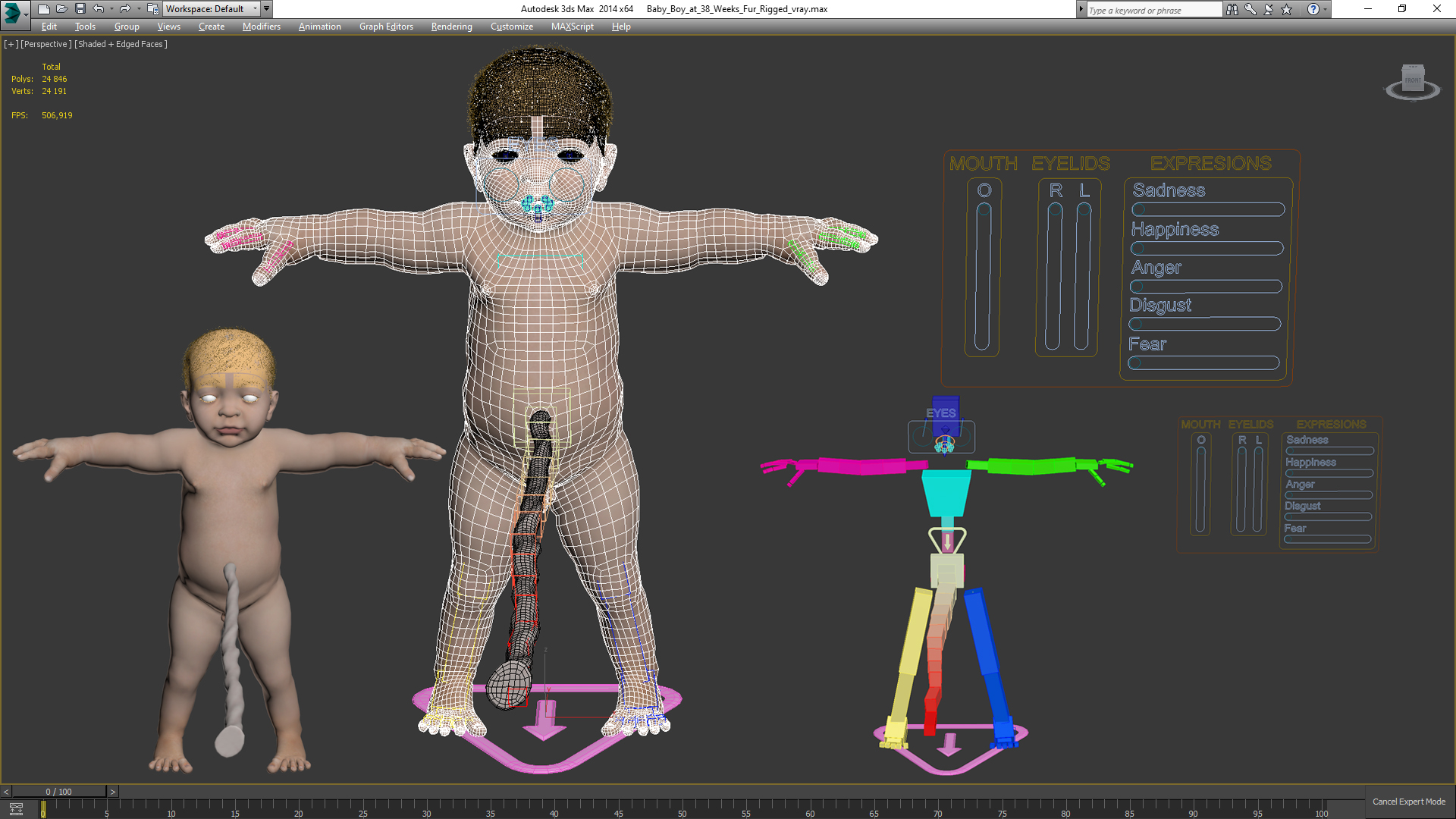Toggle the [+] viewport general label
The image size is (1456, 819).
[11, 44]
